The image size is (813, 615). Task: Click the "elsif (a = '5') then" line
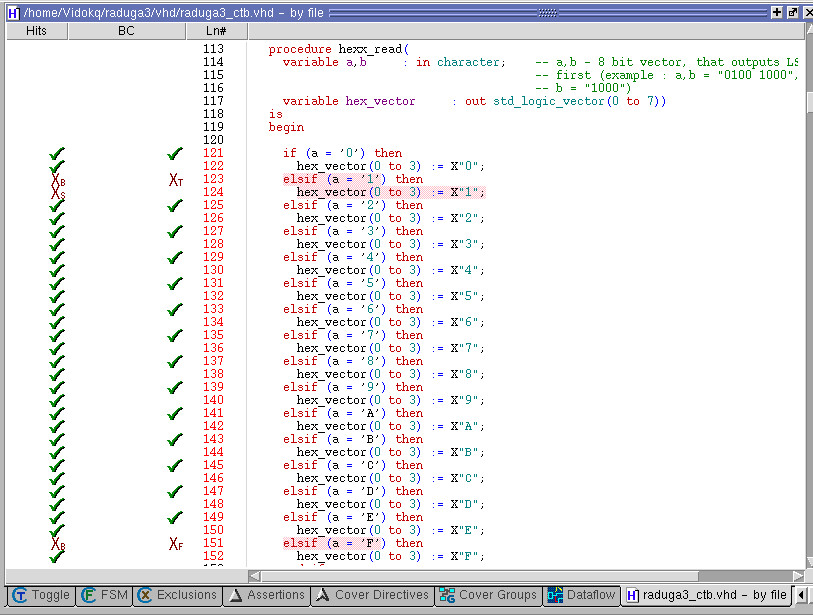point(353,283)
